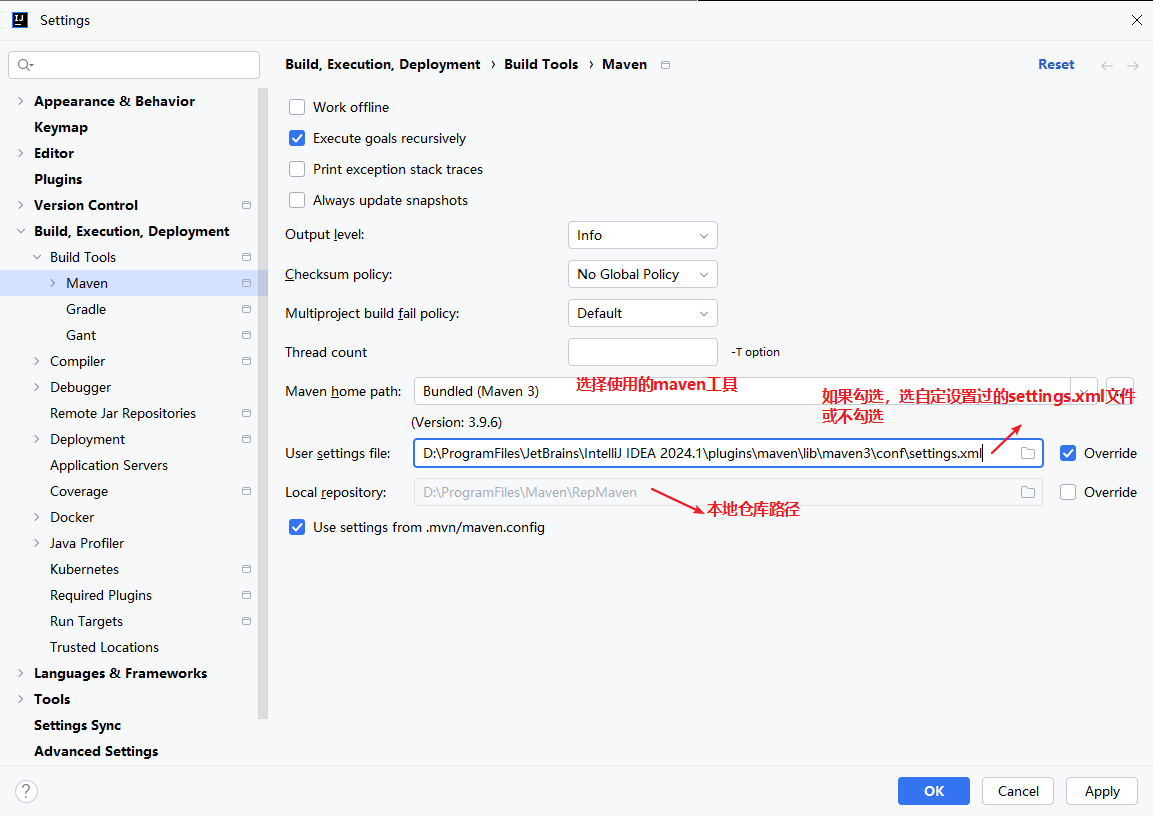The image size is (1153, 816).
Task: Expand the Editor section
Action: (21, 153)
